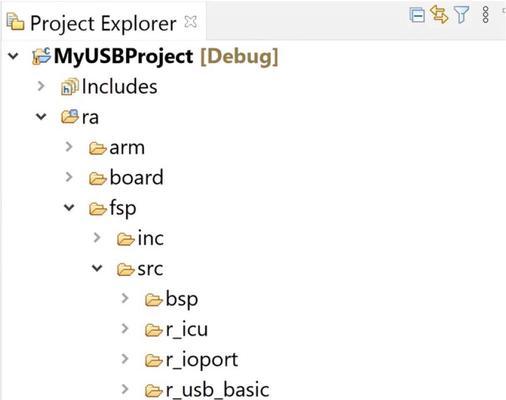Close the Project Explorer tab
Image resolution: width=506 pixels, height=400 pixels.
(191, 22)
